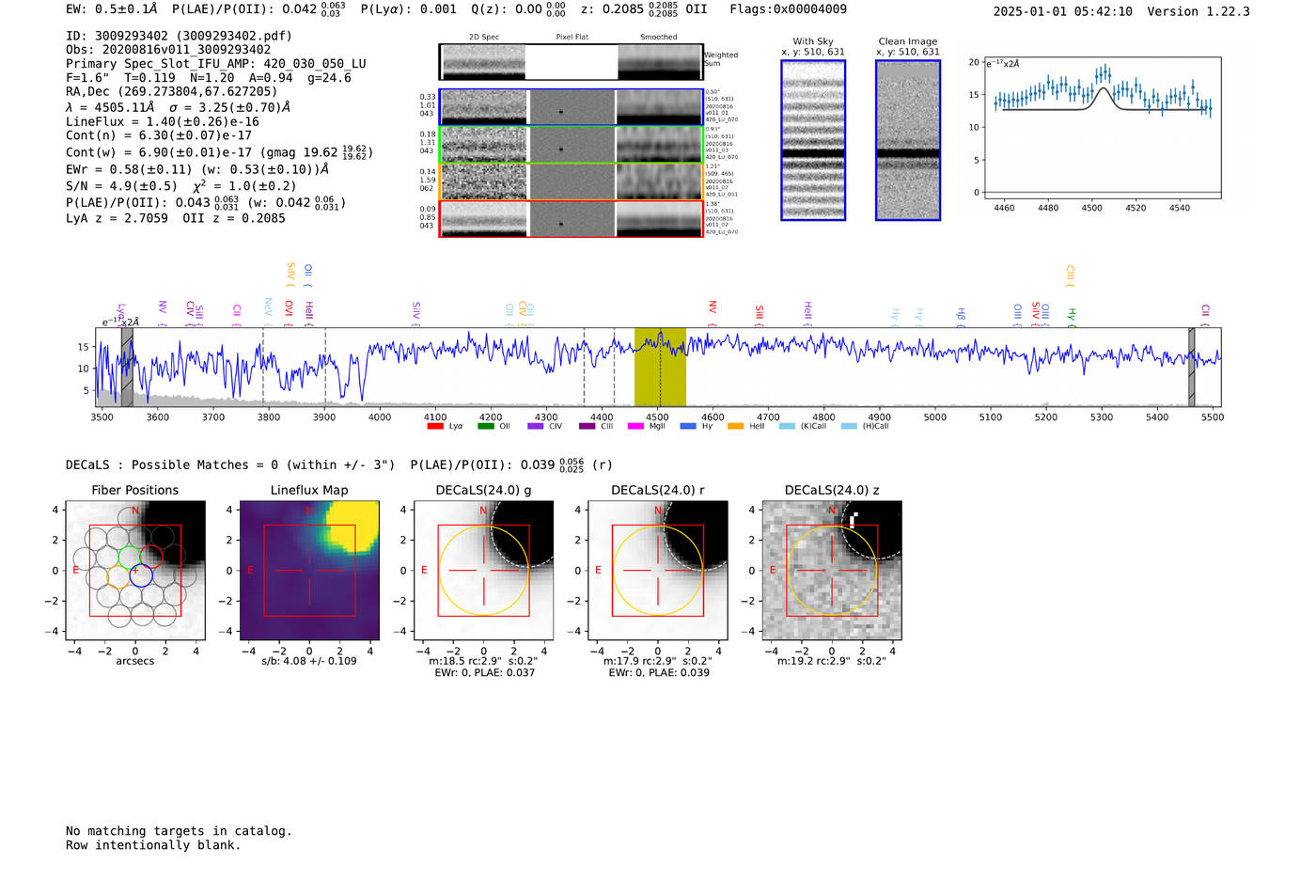
Task: Click the Weighted Sum 2D Spec cutout
Action: point(483,62)
